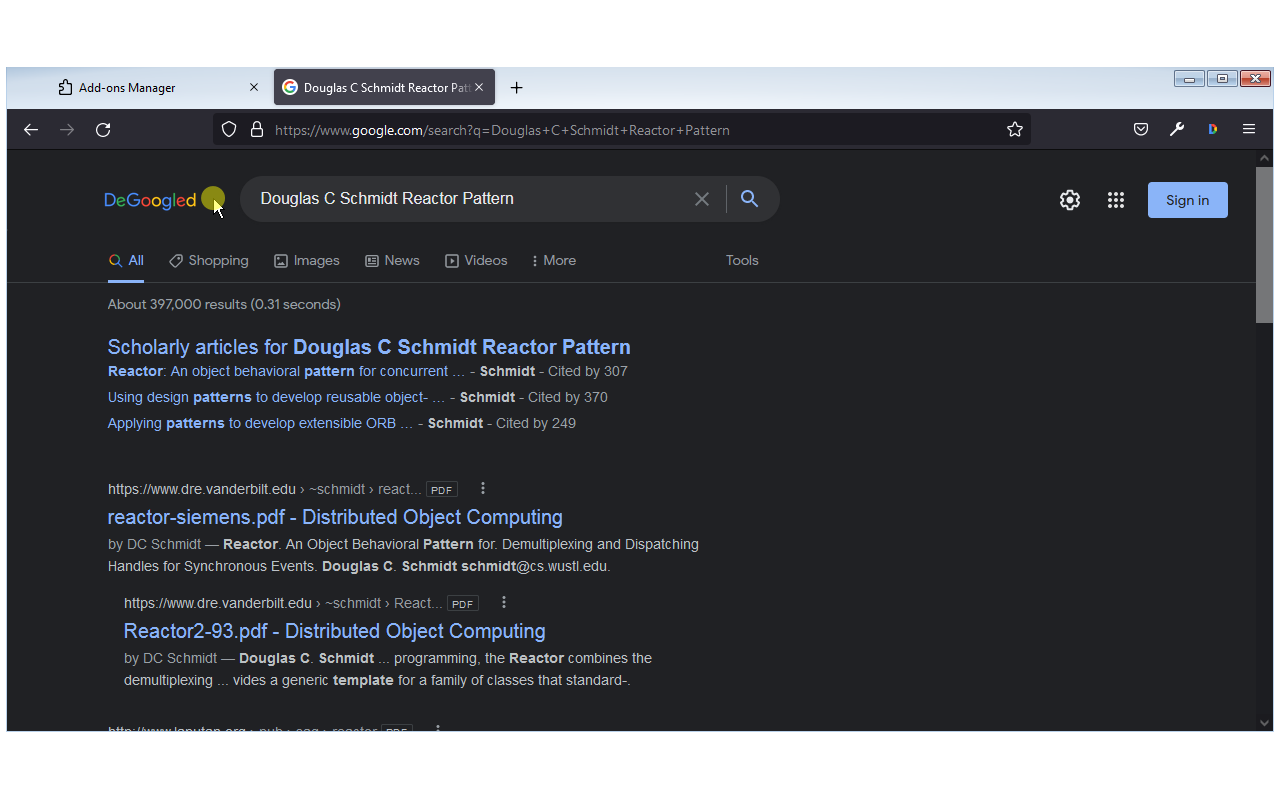The image size is (1280, 800).
Task: Open the Google apps grid
Action: [x=1116, y=200]
